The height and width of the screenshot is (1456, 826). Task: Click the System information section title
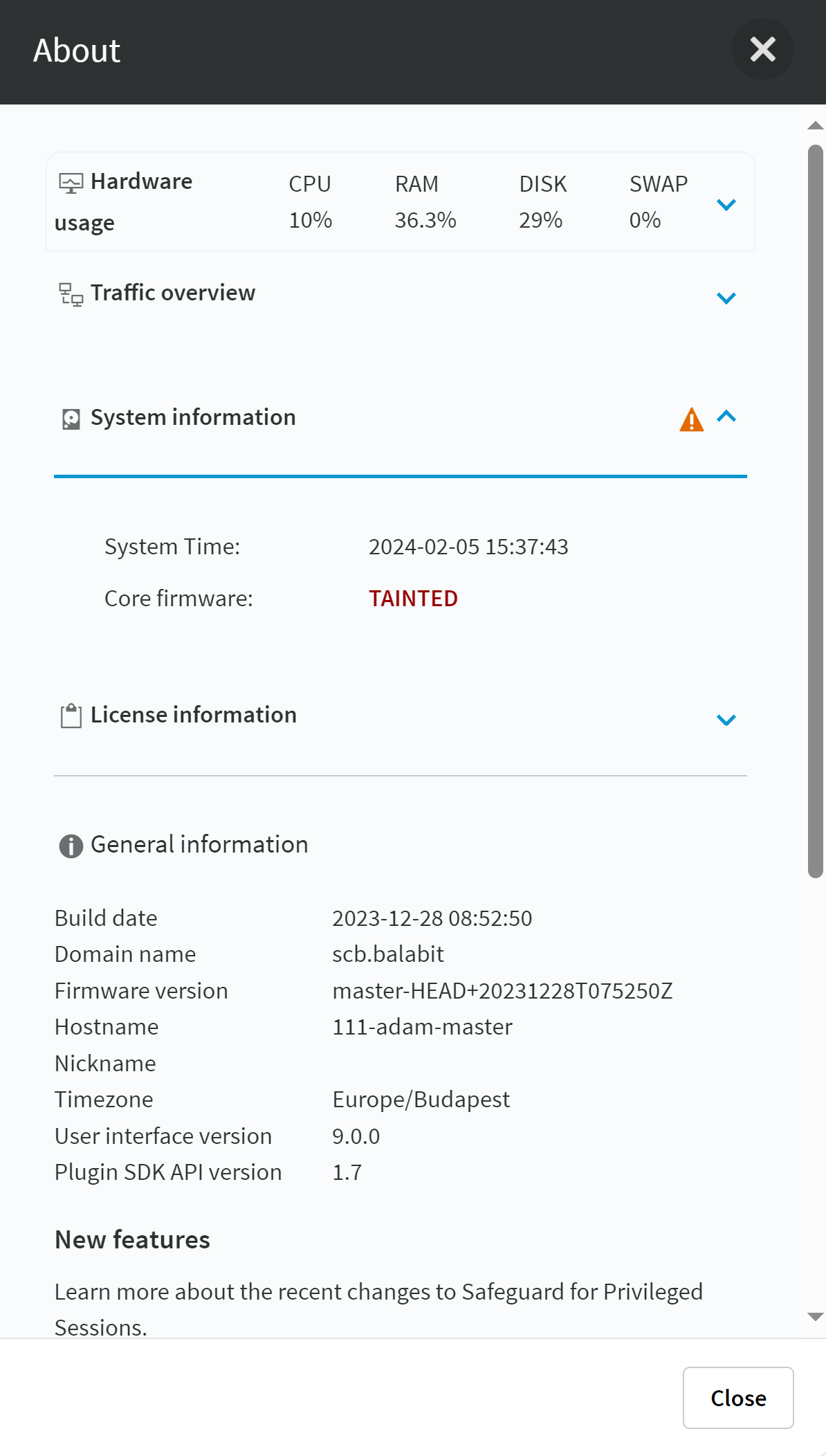(x=193, y=417)
